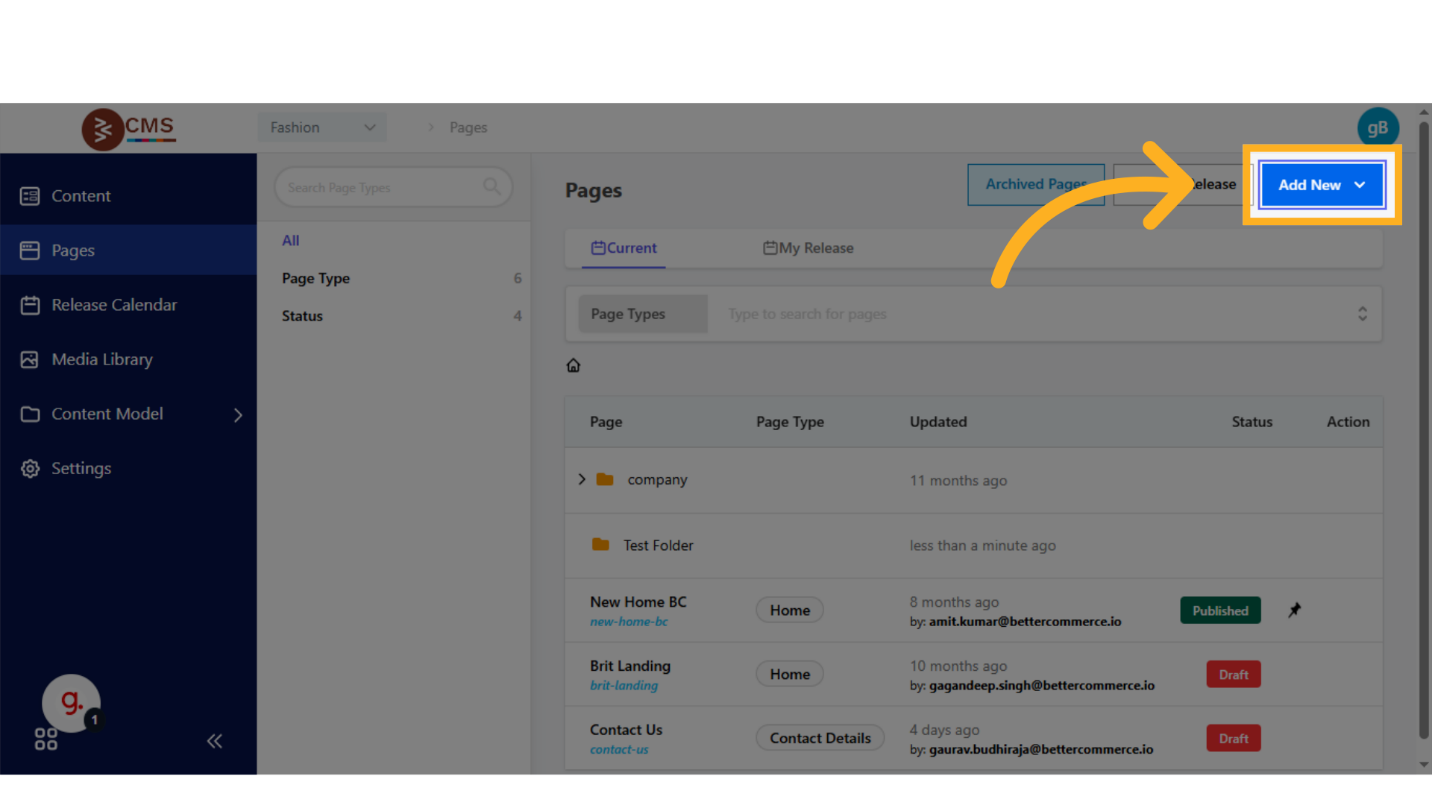Expand Content Model submenu arrow
This screenshot has width=1432, height=805.
pyautogui.click(x=238, y=415)
